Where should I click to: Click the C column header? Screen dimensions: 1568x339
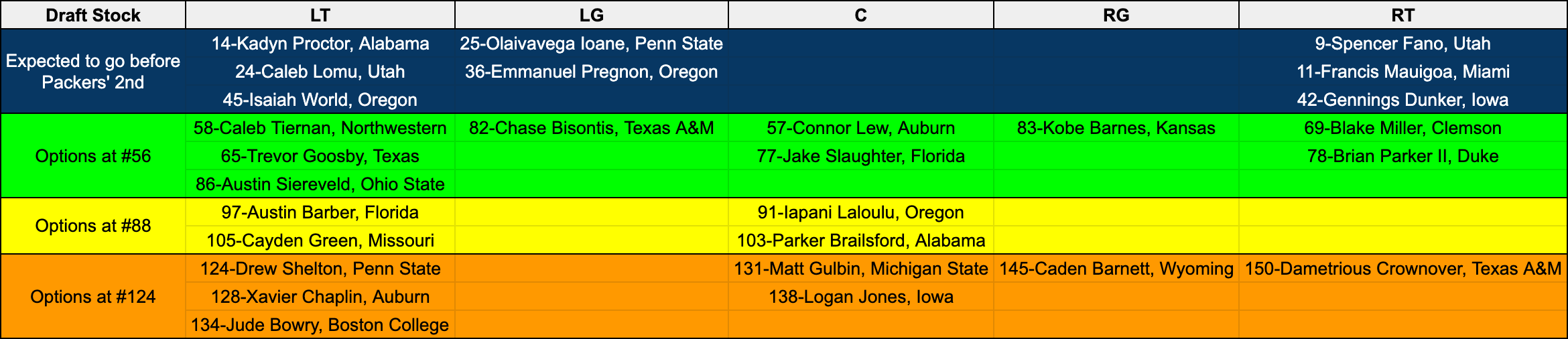(x=860, y=15)
